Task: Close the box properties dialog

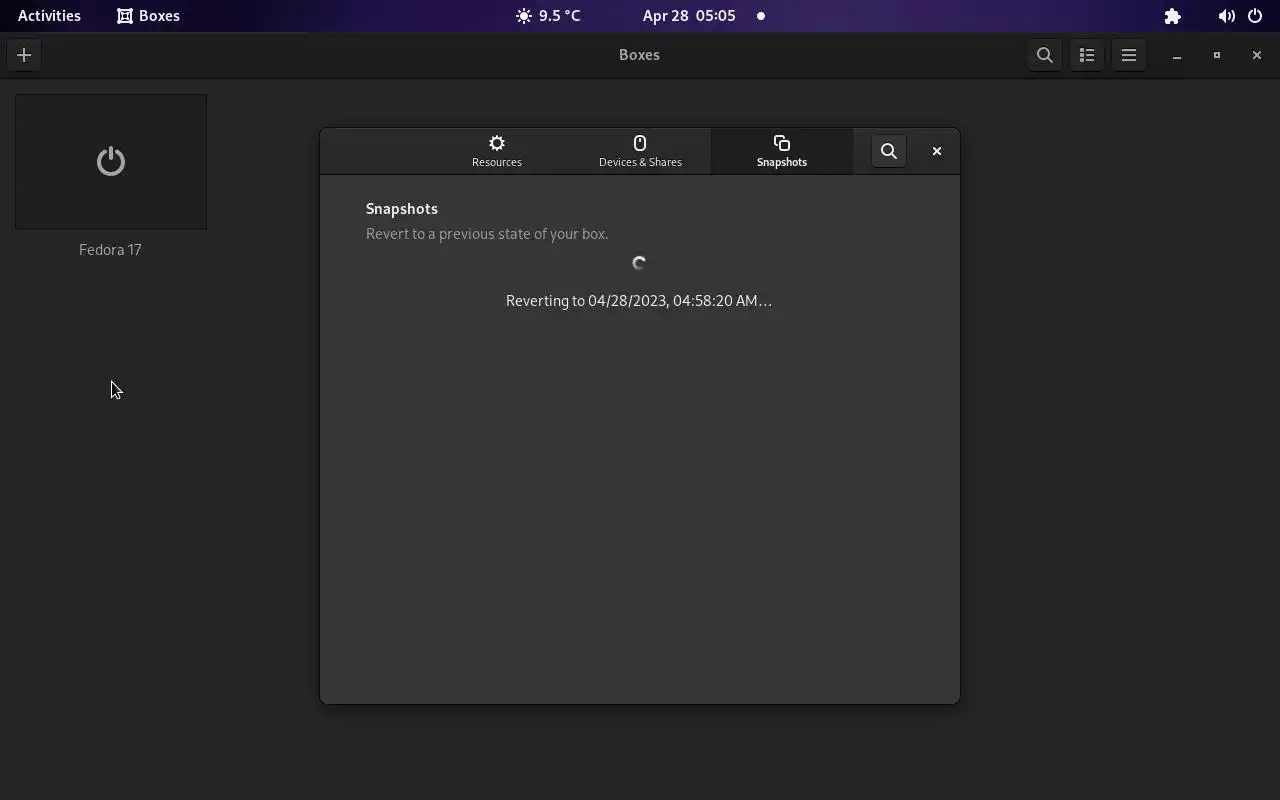Action: pyautogui.click(x=937, y=151)
